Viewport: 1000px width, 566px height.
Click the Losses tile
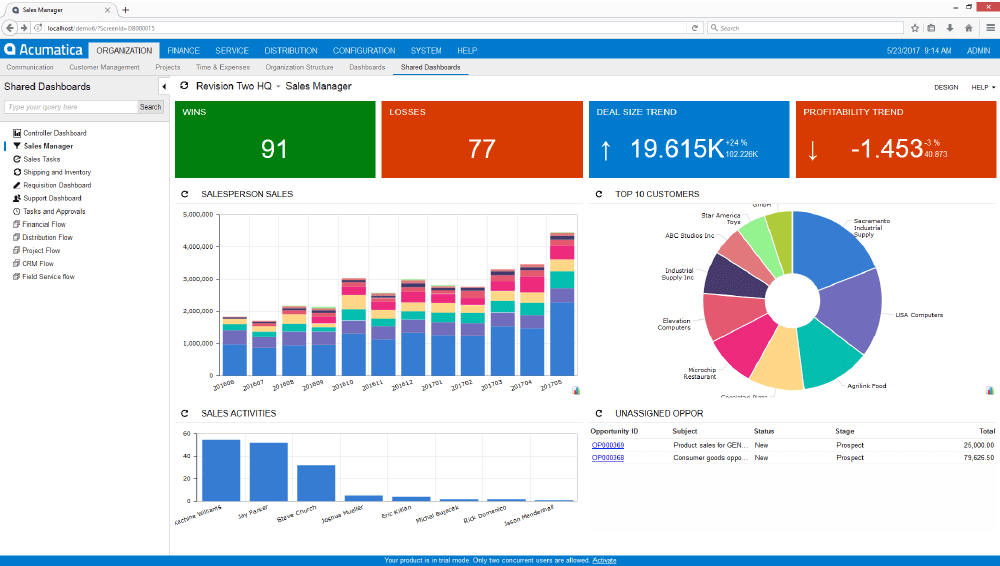(x=482, y=139)
